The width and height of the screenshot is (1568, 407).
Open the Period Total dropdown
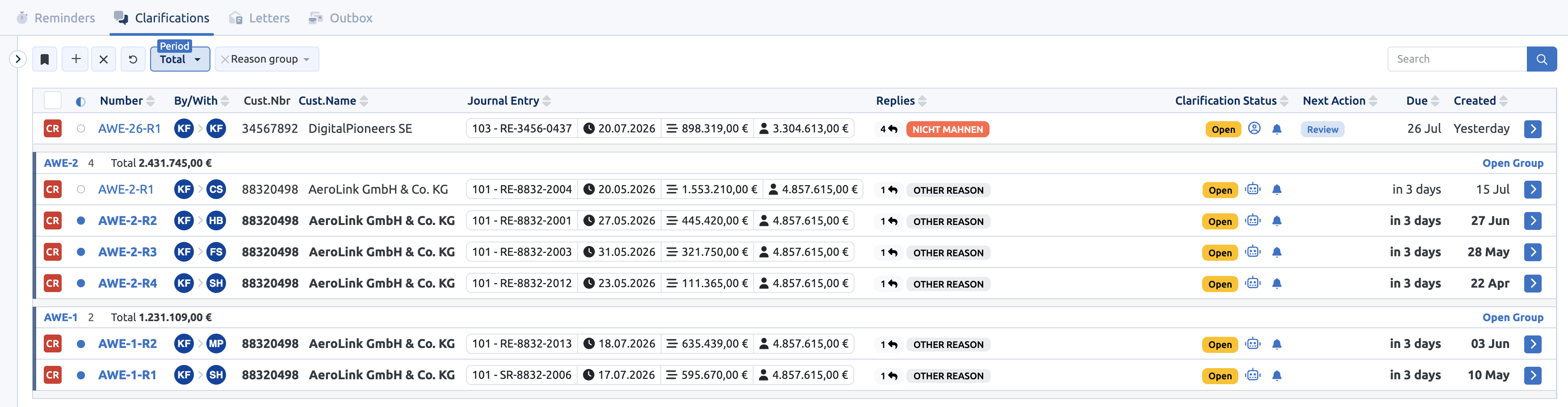(x=180, y=59)
